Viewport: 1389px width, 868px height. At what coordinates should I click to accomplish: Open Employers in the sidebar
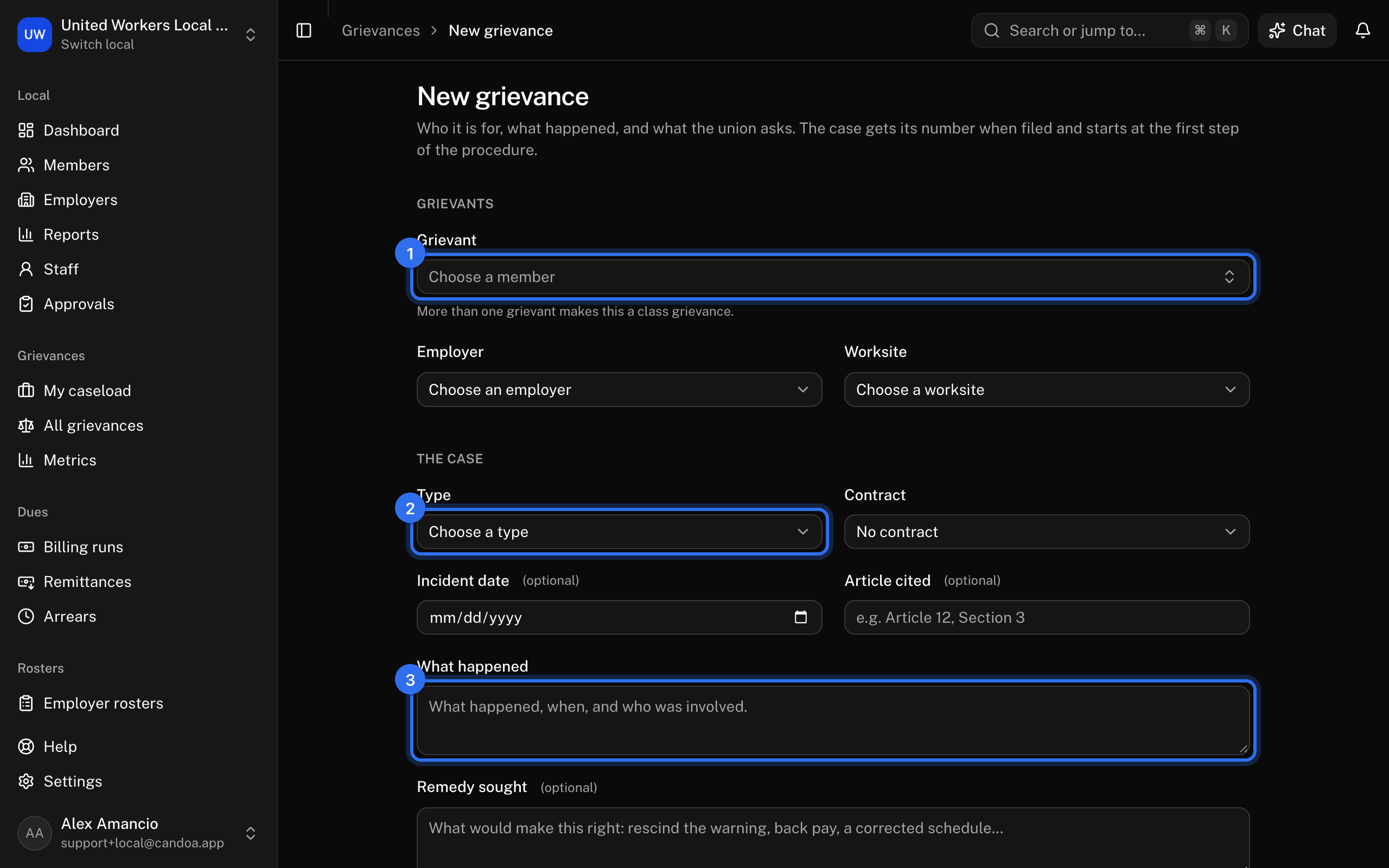pos(80,200)
